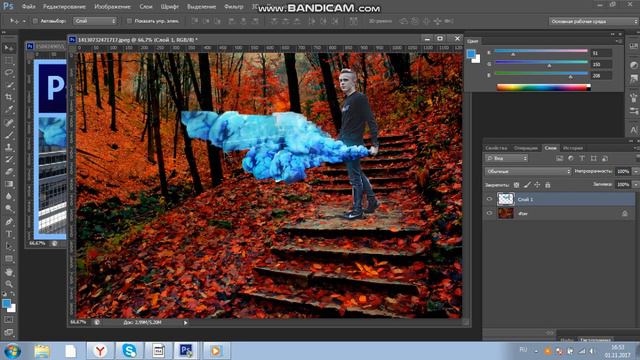Filter layers by pixel icon
This screenshot has width=640, height=360.
click(560, 158)
